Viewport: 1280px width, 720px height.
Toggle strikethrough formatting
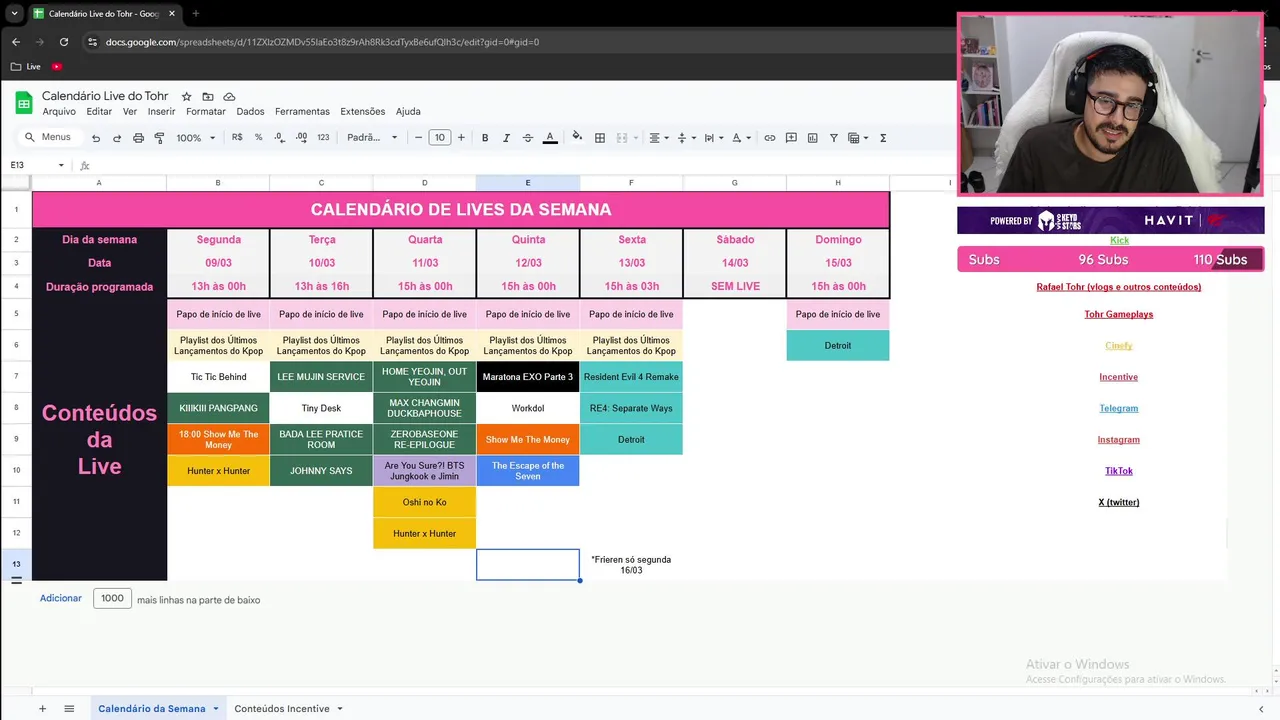528,138
